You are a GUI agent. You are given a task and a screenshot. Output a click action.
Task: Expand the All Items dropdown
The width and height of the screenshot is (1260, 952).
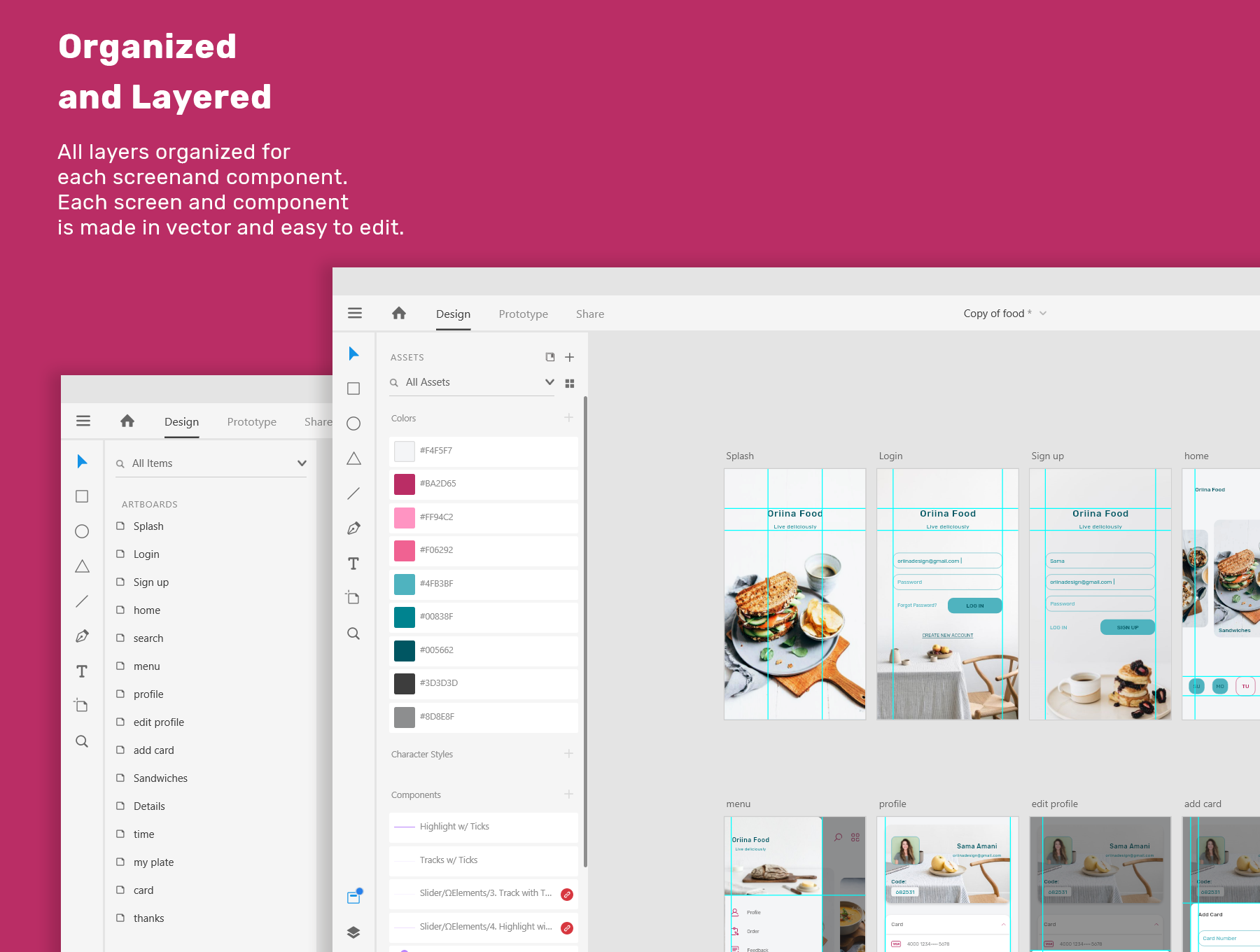tap(302, 463)
